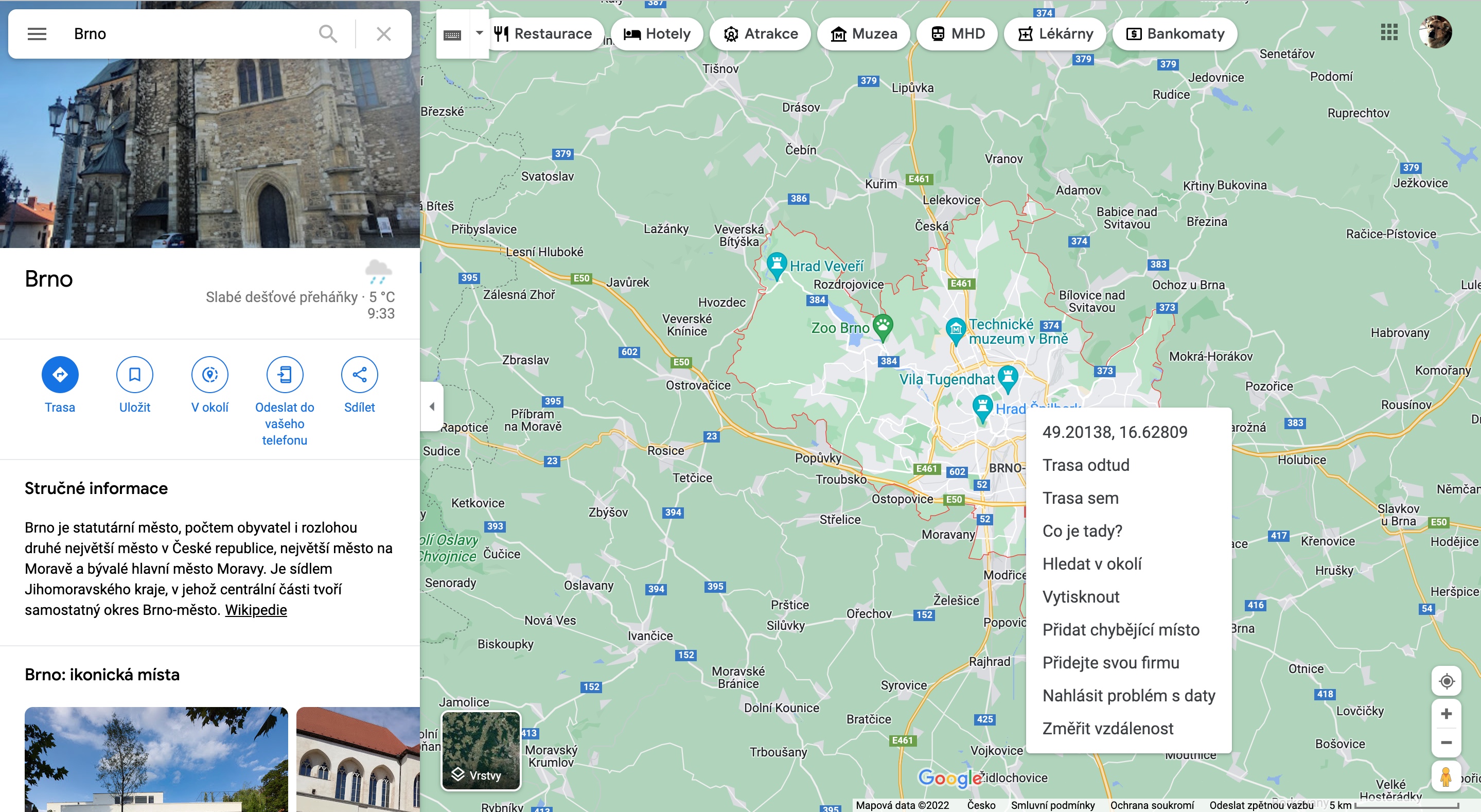Image resolution: width=1481 pixels, height=812 pixels.
Task: Click the Brno search input field
Action: pos(190,34)
